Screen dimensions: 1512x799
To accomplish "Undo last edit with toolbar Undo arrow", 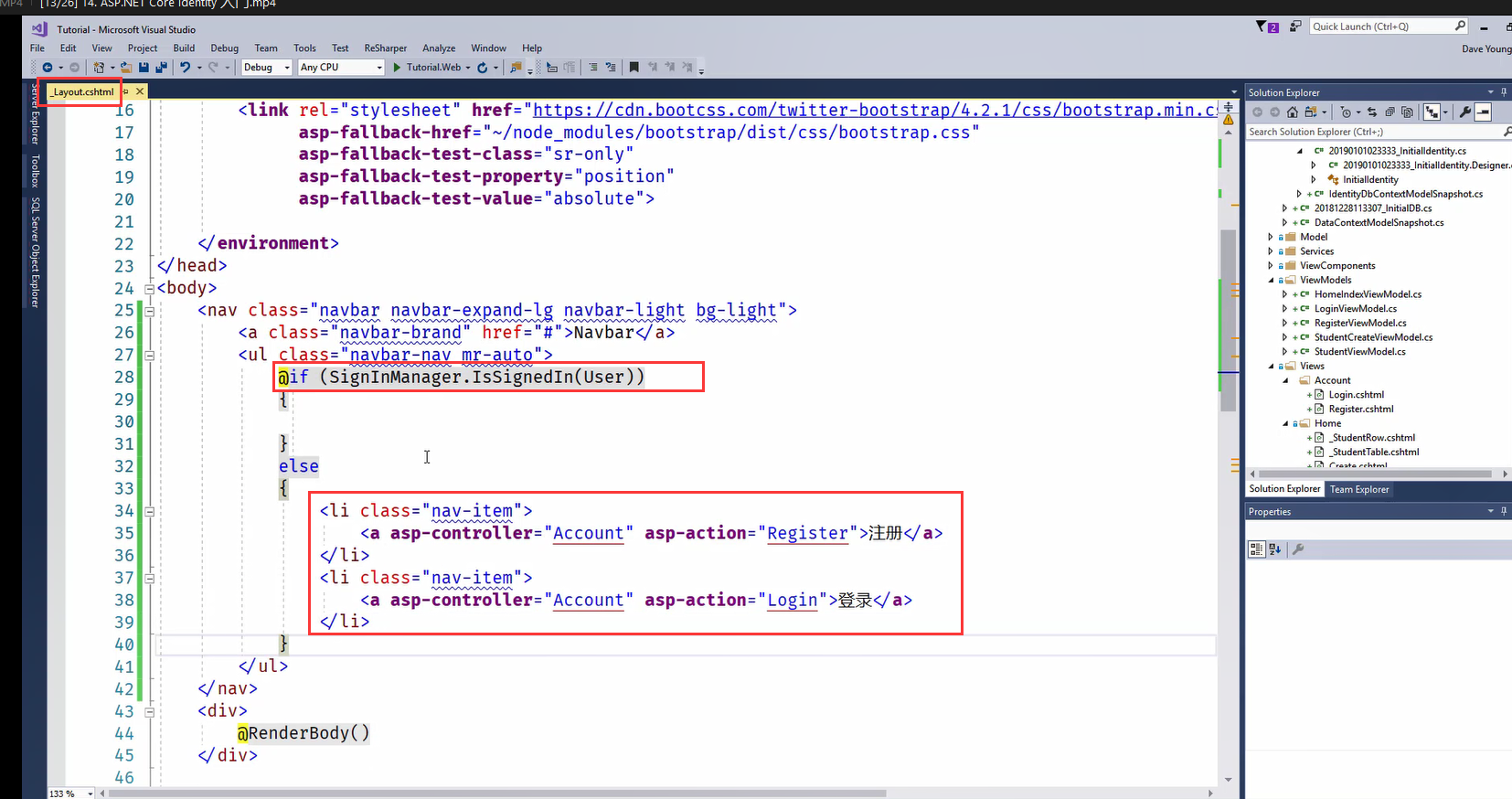I will [x=185, y=67].
